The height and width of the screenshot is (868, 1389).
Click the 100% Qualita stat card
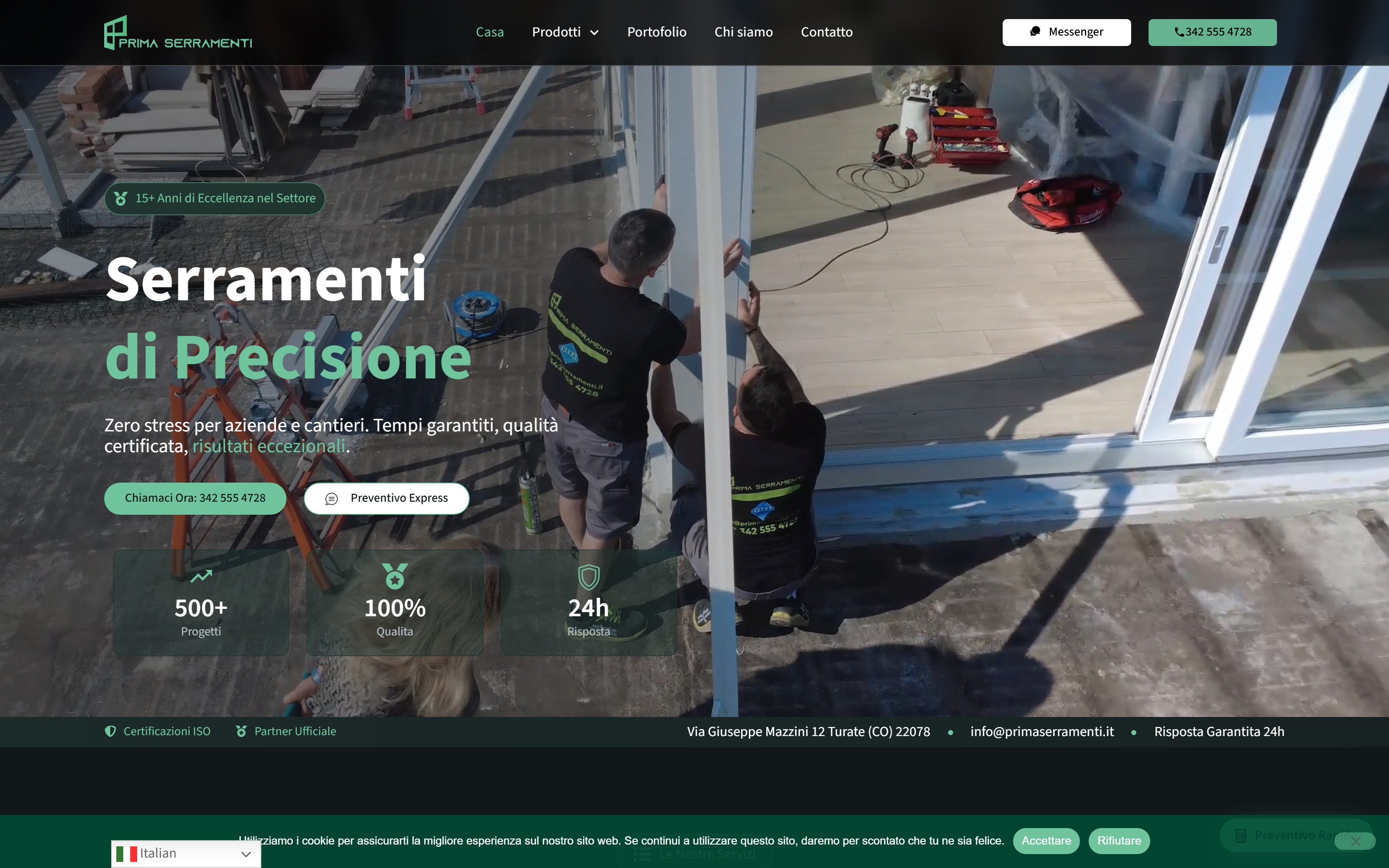tap(395, 602)
